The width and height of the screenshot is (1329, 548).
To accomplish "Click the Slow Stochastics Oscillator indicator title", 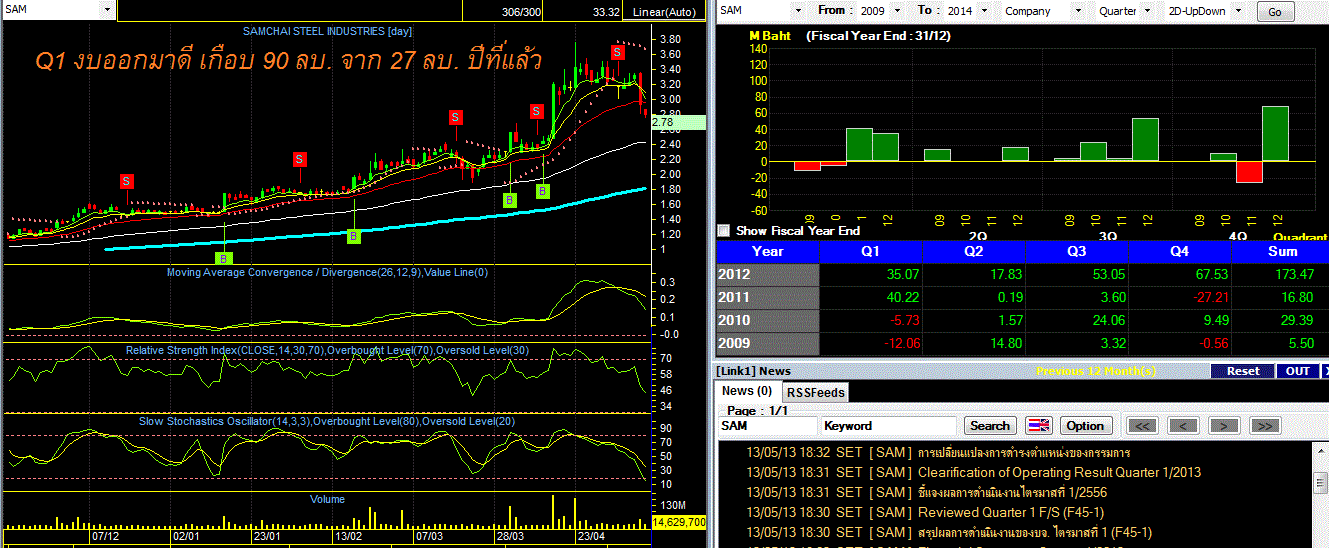I will (326, 421).
